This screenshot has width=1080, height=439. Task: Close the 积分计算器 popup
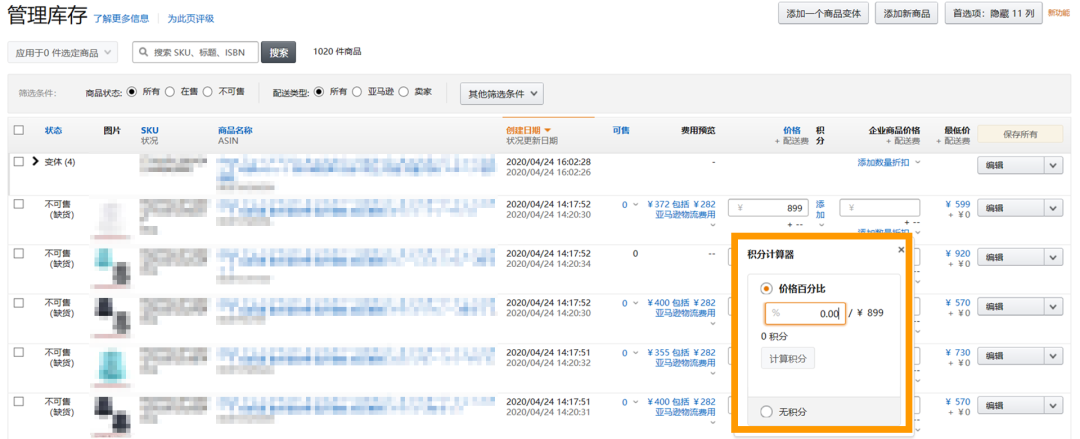pos(900,250)
